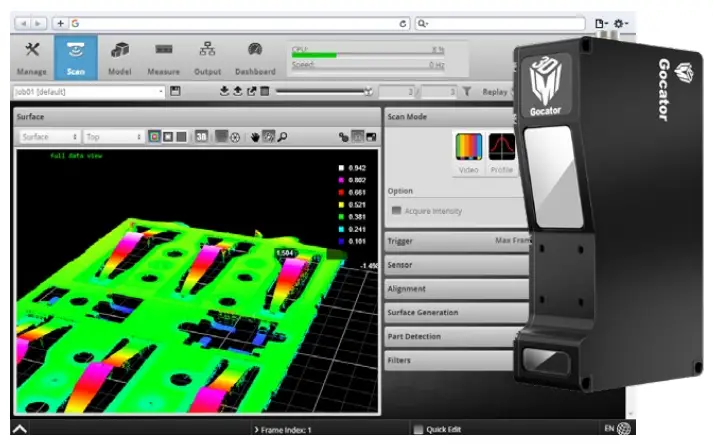Screen dimensions: 713x445
Task: Select the zoom magnifier tool
Action: point(282,137)
